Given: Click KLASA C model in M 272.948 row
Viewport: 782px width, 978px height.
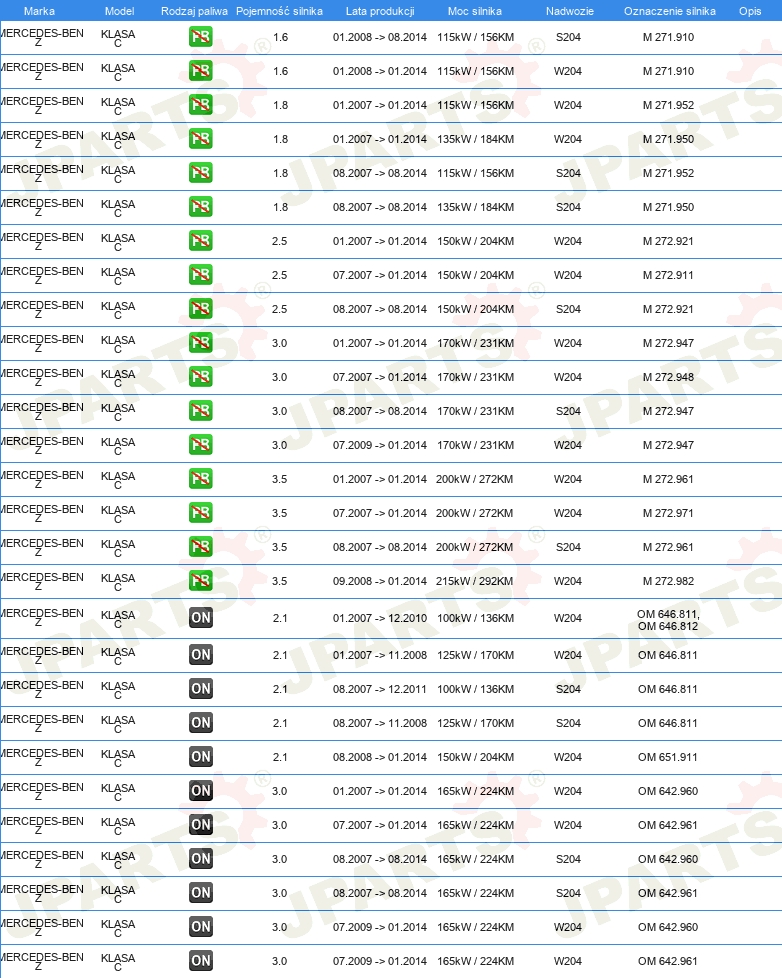Looking at the screenshot, I should point(118,378).
